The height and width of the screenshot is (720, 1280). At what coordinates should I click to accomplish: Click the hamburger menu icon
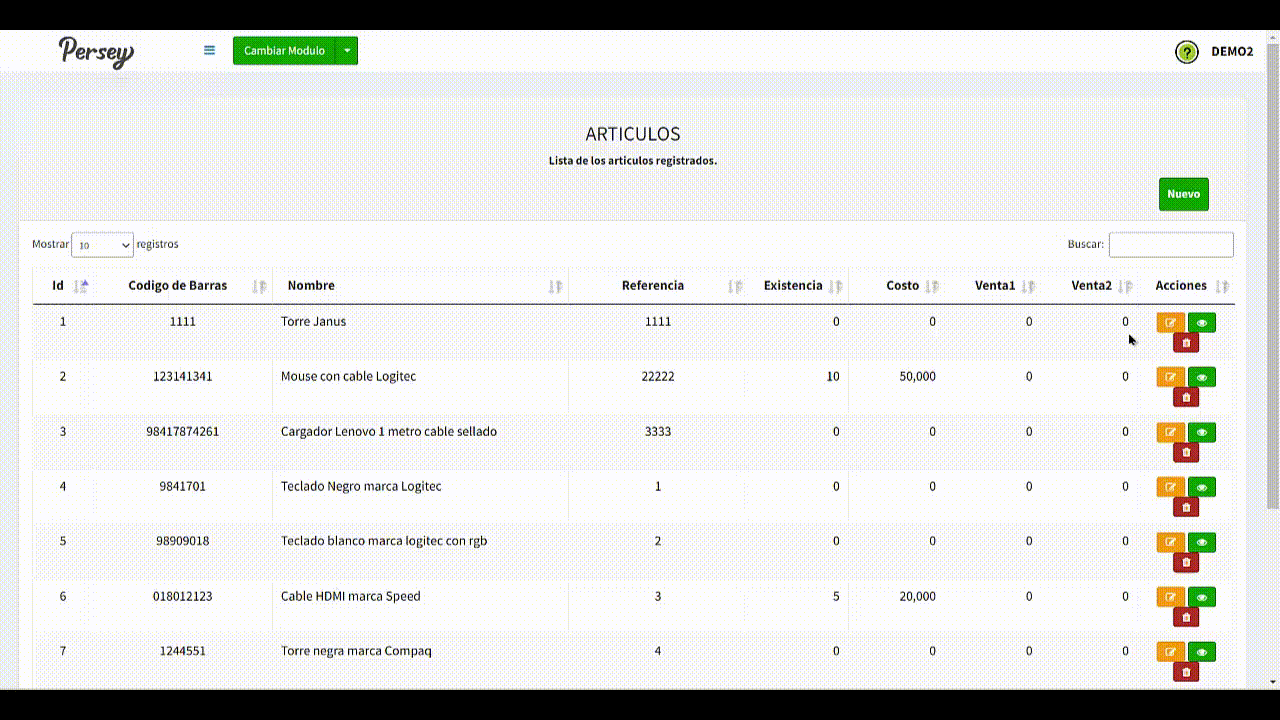click(209, 50)
